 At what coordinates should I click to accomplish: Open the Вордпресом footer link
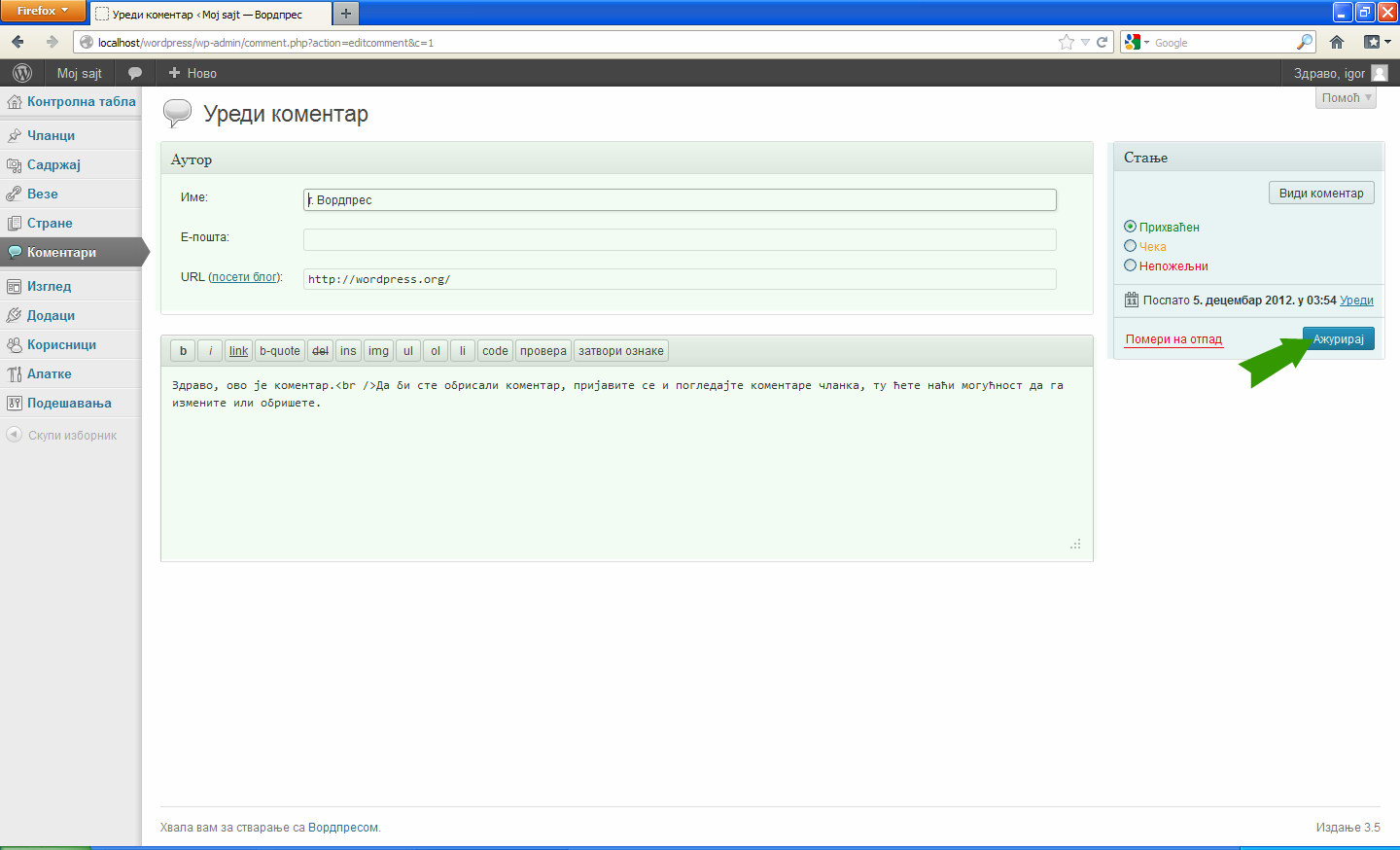point(343,828)
